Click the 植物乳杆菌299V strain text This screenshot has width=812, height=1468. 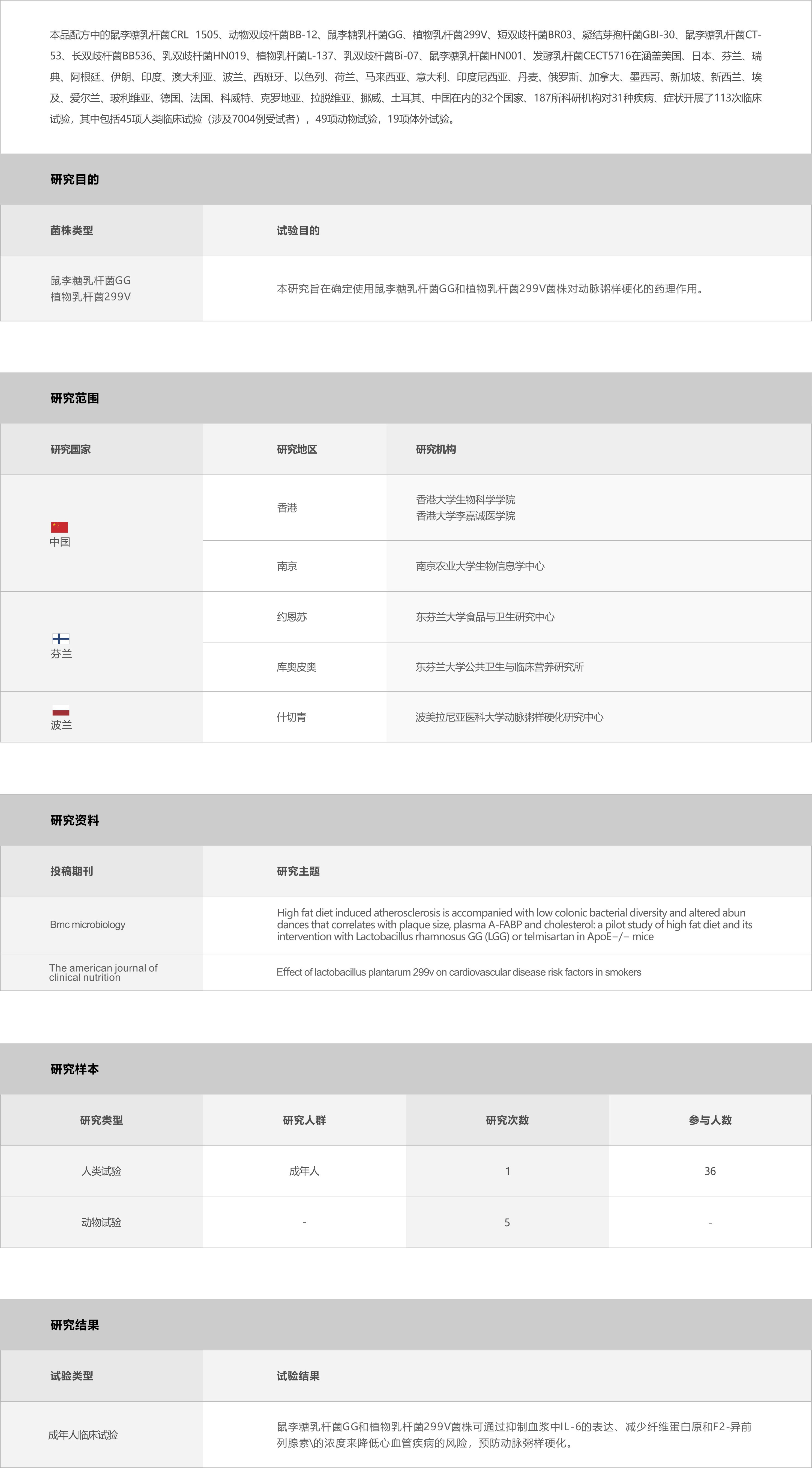[x=91, y=296]
